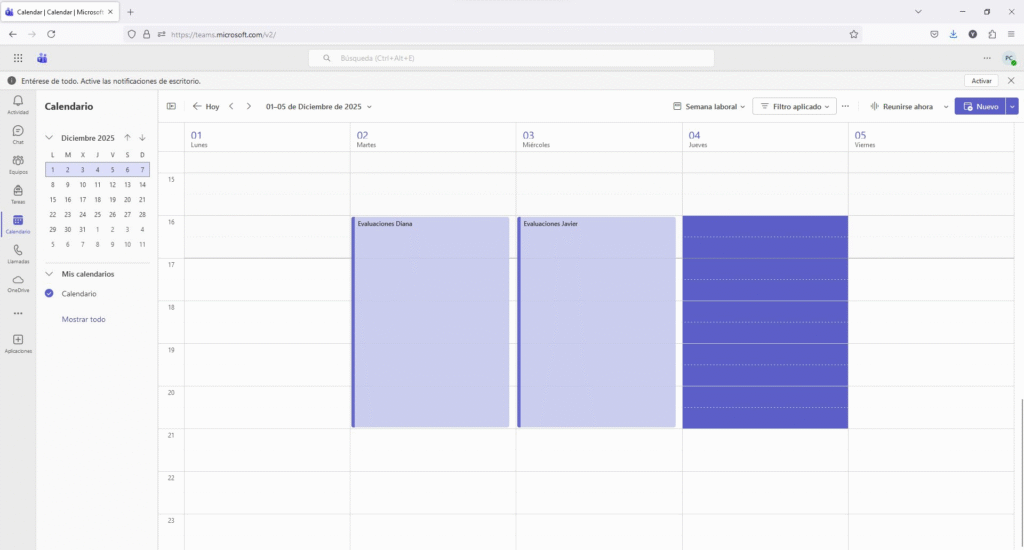Jump to today with Hoy button
The width and height of the screenshot is (1024, 550).
click(x=206, y=106)
